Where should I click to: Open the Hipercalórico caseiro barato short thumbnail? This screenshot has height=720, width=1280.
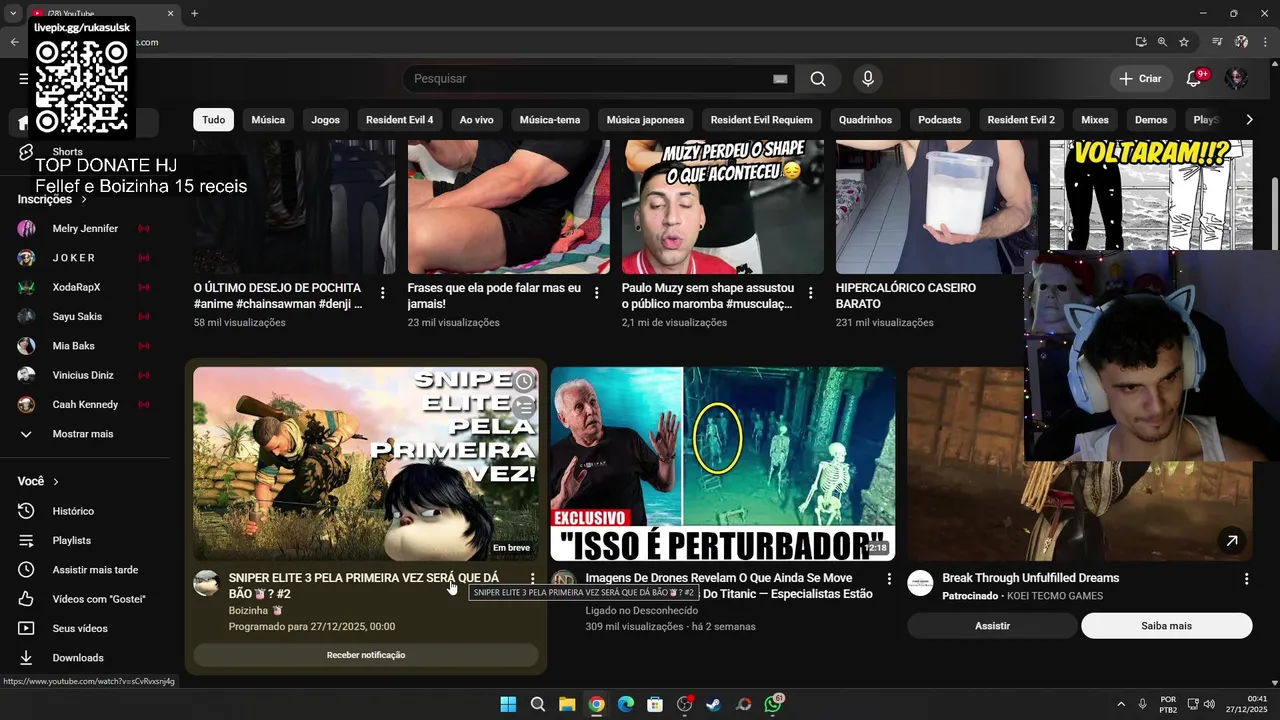937,207
